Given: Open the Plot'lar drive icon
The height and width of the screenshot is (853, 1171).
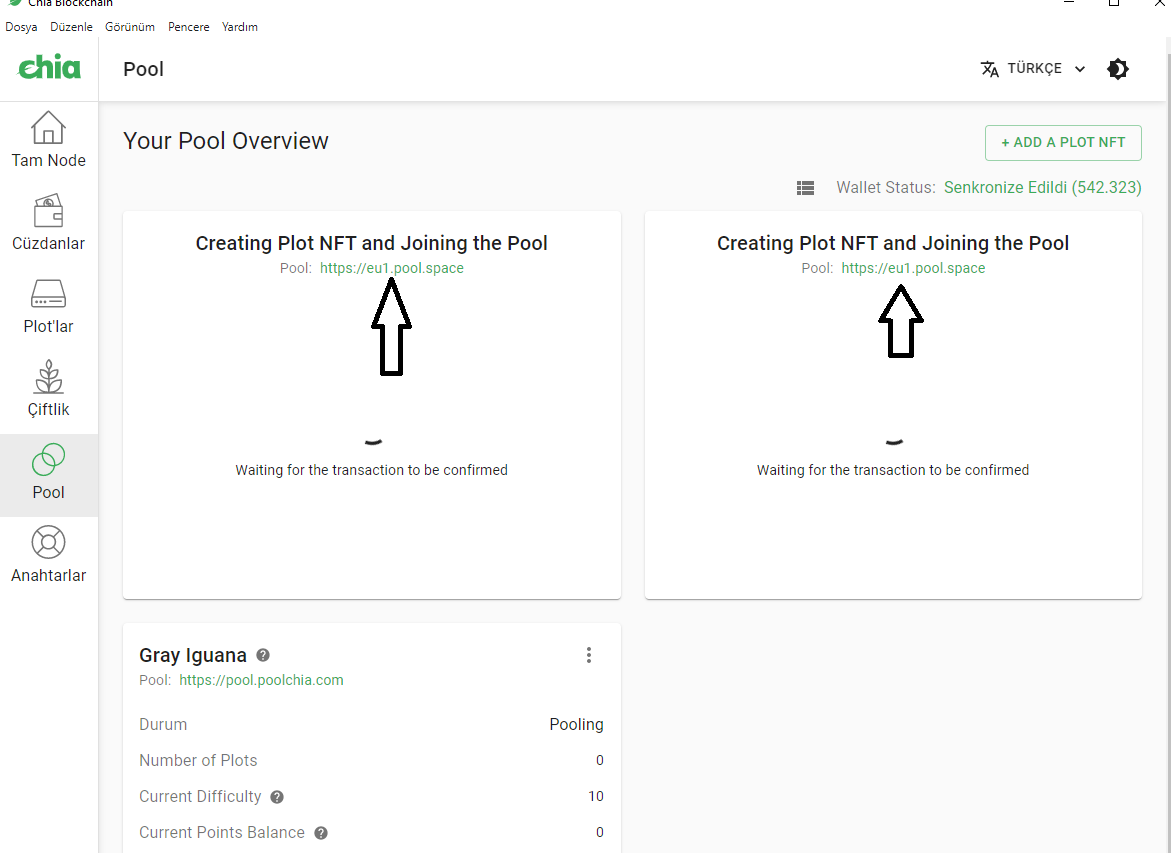Looking at the screenshot, I should tap(49, 294).
